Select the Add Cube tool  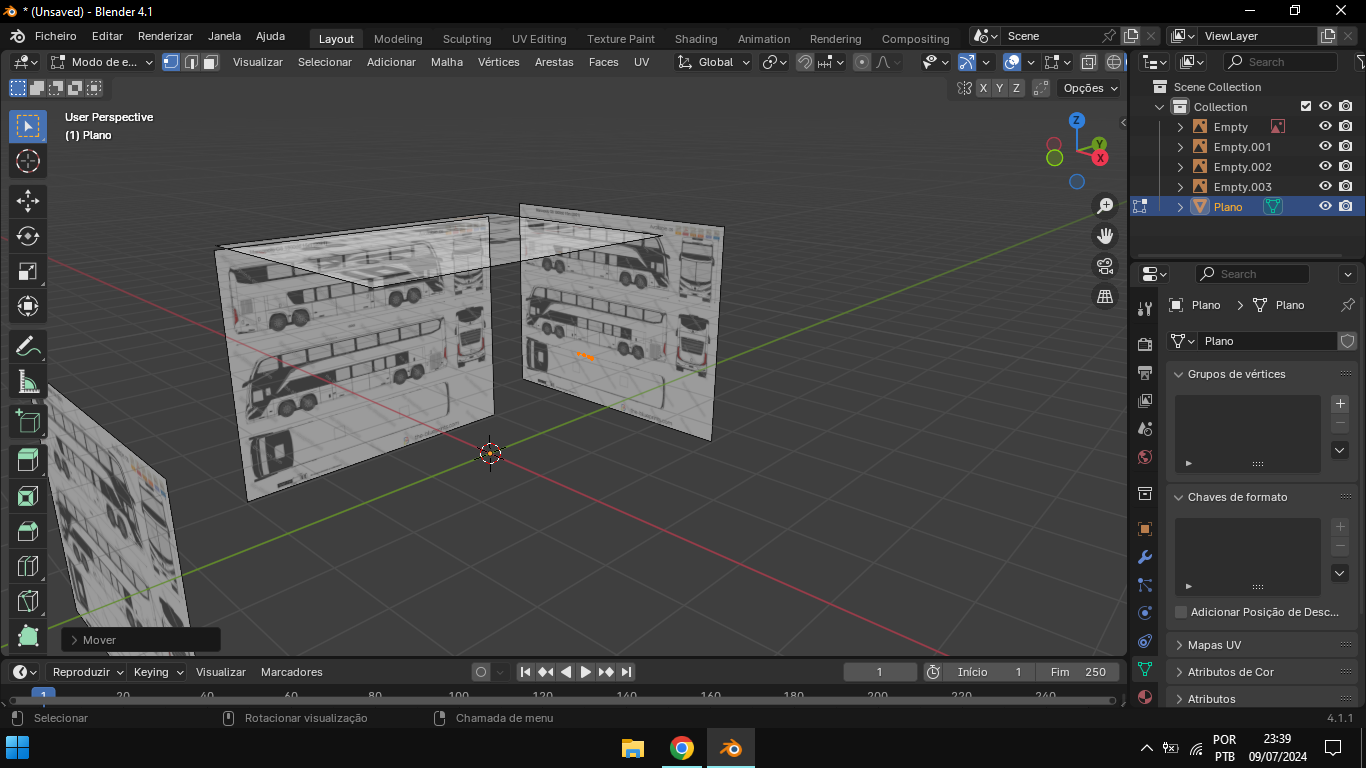coord(28,421)
